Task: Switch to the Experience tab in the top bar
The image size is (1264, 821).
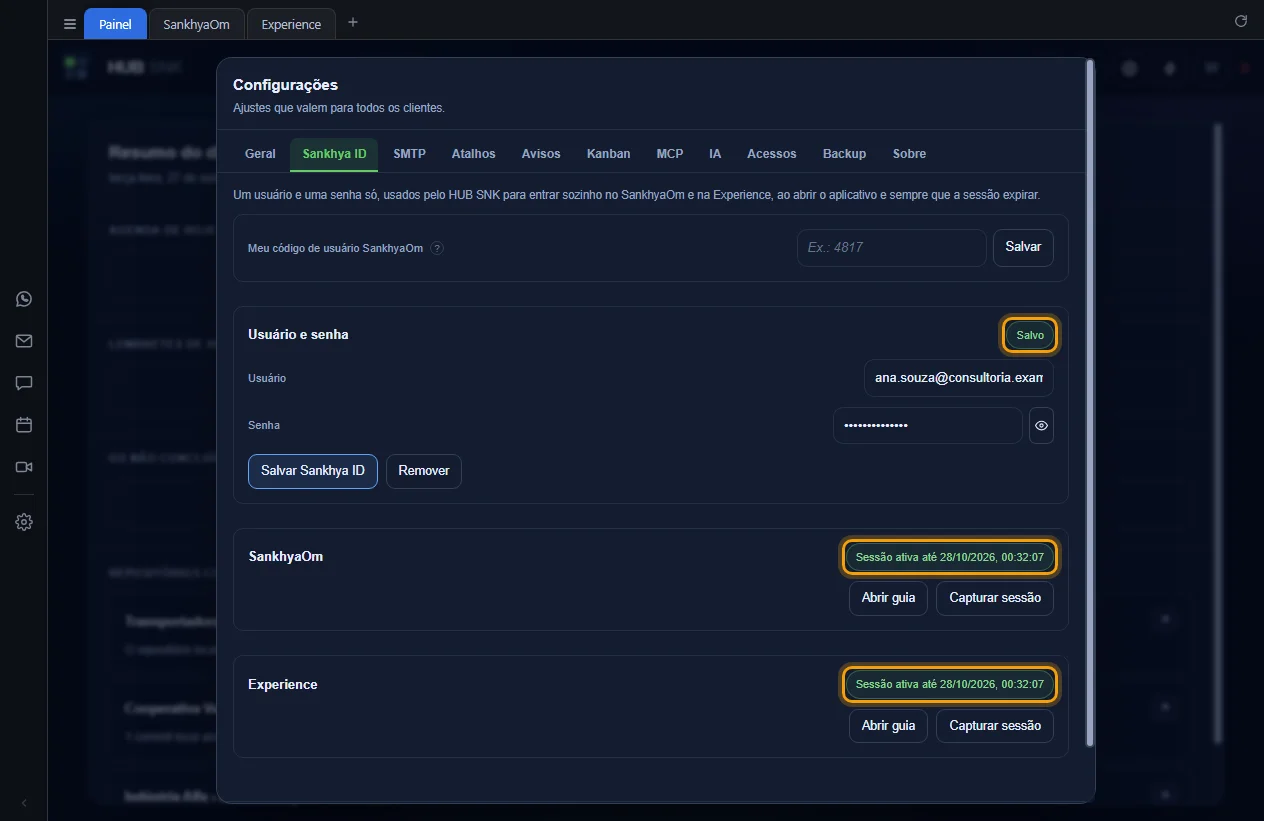Action: pyautogui.click(x=291, y=24)
